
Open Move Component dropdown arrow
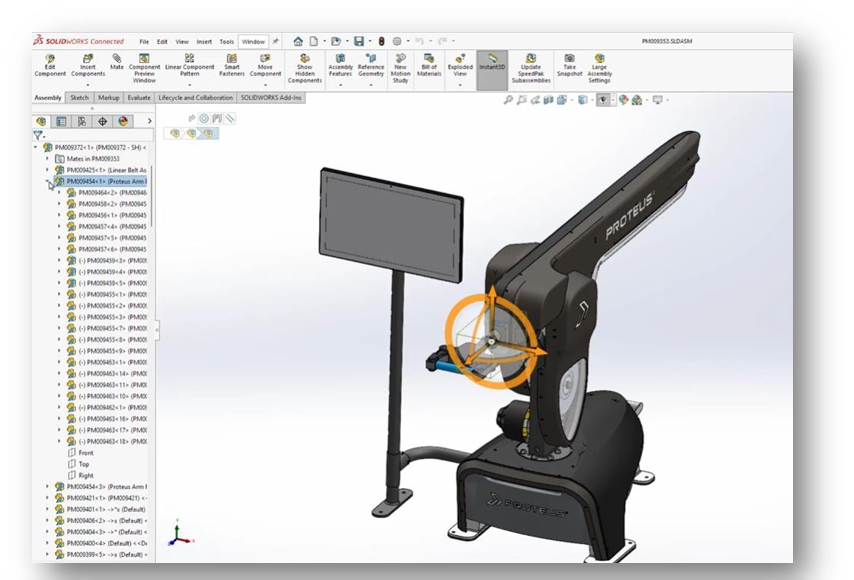pyautogui.click(x=265, y=85)
